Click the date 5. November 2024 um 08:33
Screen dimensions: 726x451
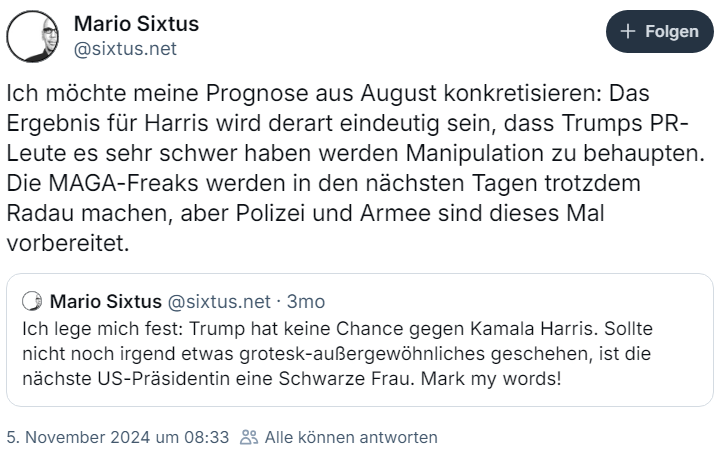coord(118,437)
